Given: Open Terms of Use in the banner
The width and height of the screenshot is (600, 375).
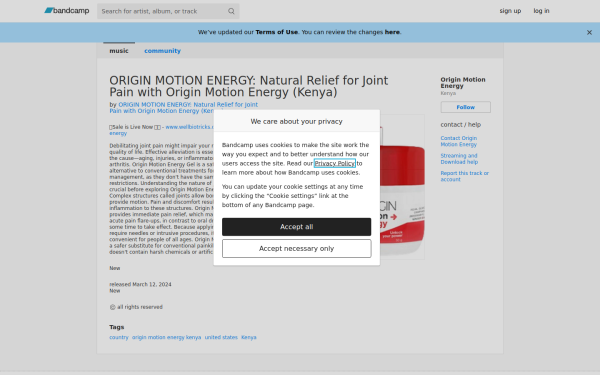Looking at the screenshot, I should (x=276, y=32).
